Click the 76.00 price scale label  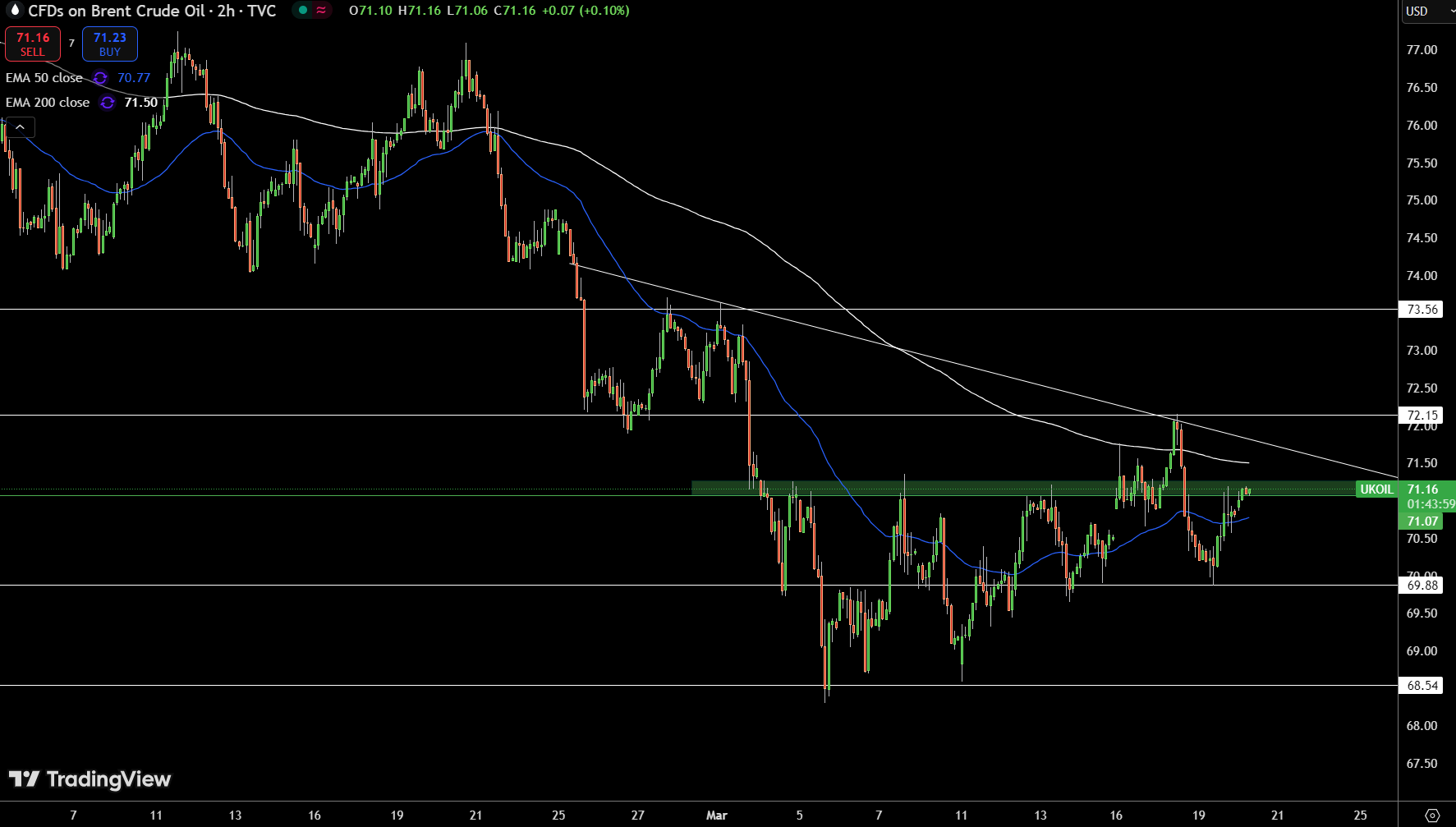click(x=1422, y=126)
